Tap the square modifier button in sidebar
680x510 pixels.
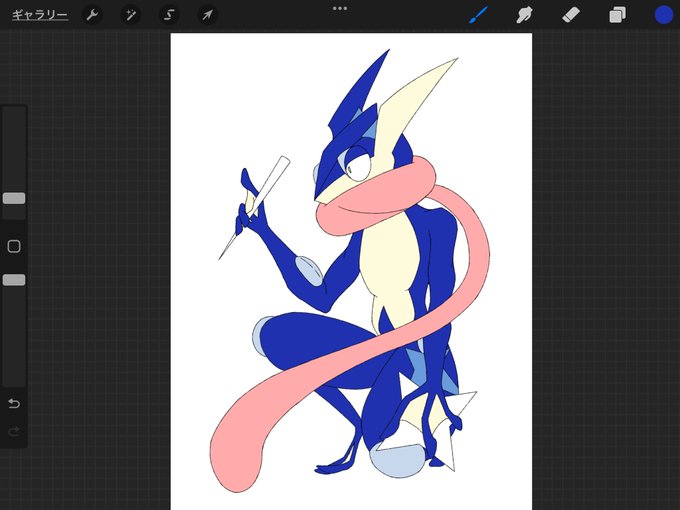14,246
